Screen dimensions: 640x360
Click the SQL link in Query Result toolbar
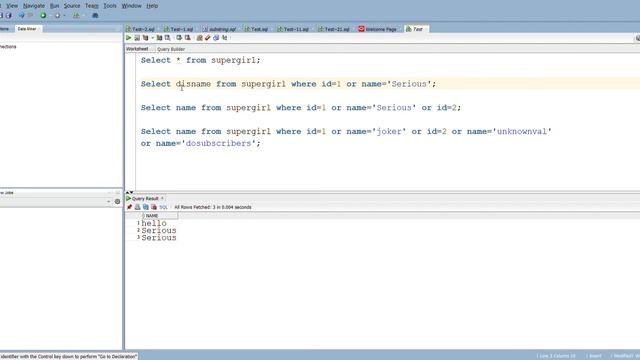(164, 207)
